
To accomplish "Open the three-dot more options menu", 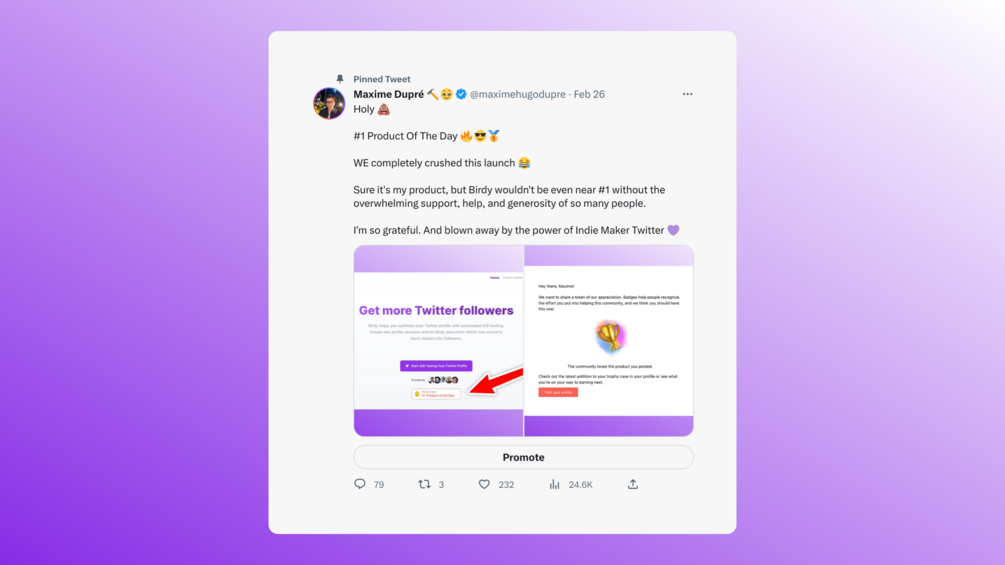I will (x=687, y=94).
